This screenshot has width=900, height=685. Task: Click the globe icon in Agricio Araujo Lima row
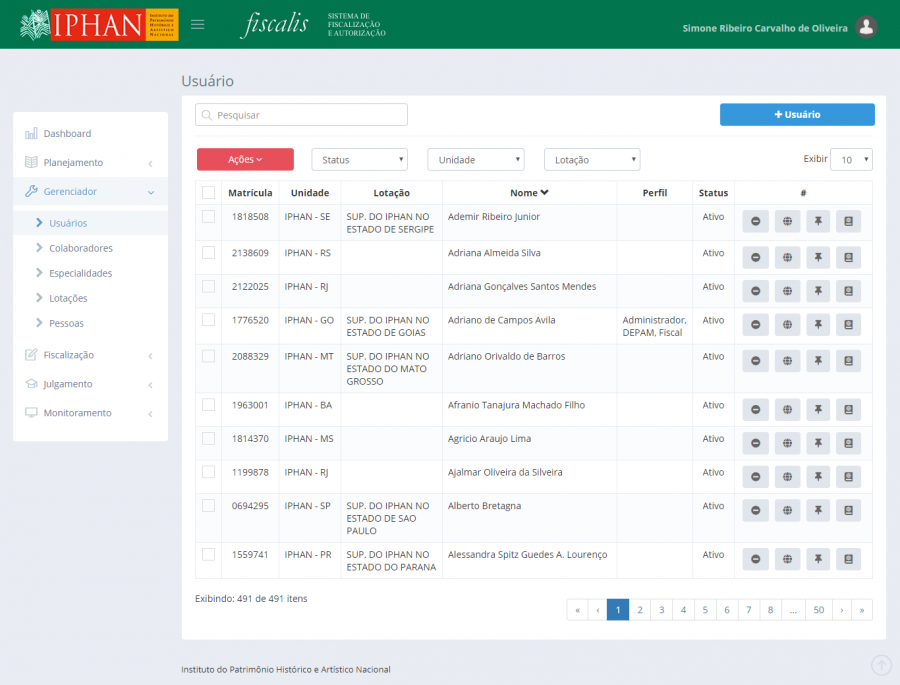[x=787, y=443]
